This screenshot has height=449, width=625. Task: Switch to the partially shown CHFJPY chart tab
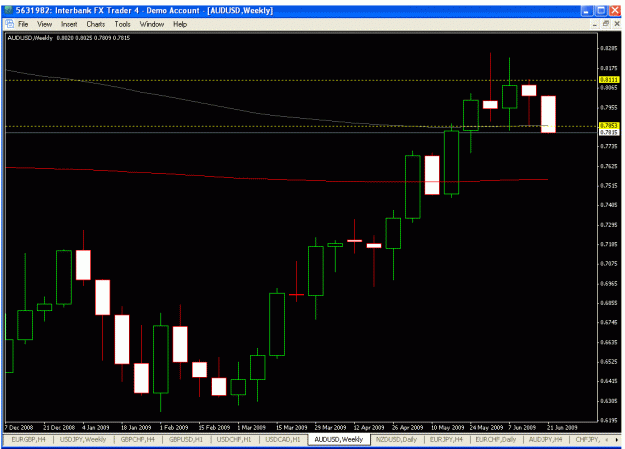coord(587,439)
